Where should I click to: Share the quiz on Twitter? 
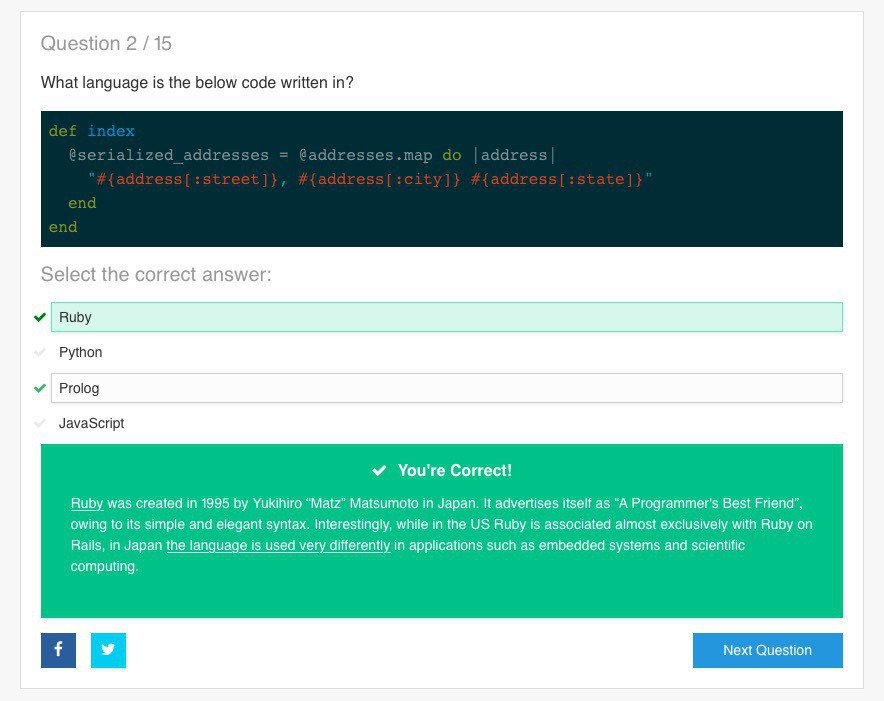click(x=108, y=650)
